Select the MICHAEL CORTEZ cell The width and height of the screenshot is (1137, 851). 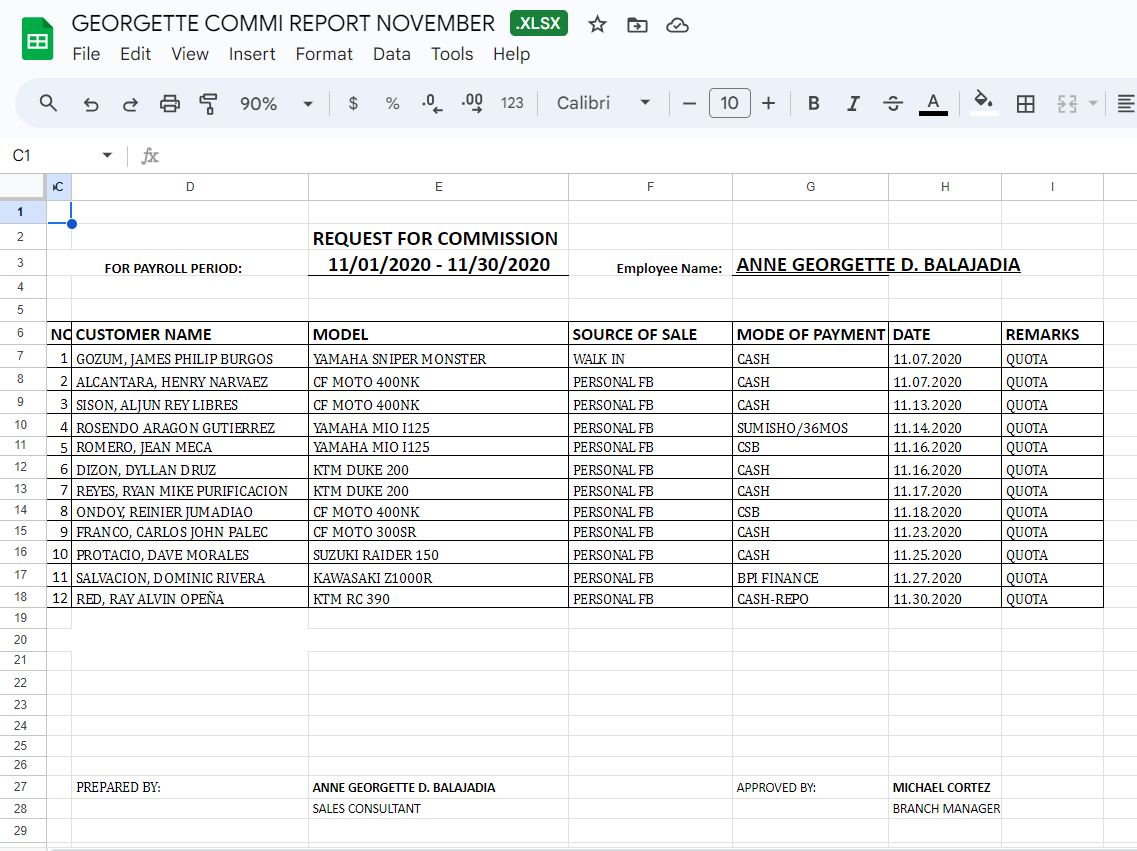[945, 787]
